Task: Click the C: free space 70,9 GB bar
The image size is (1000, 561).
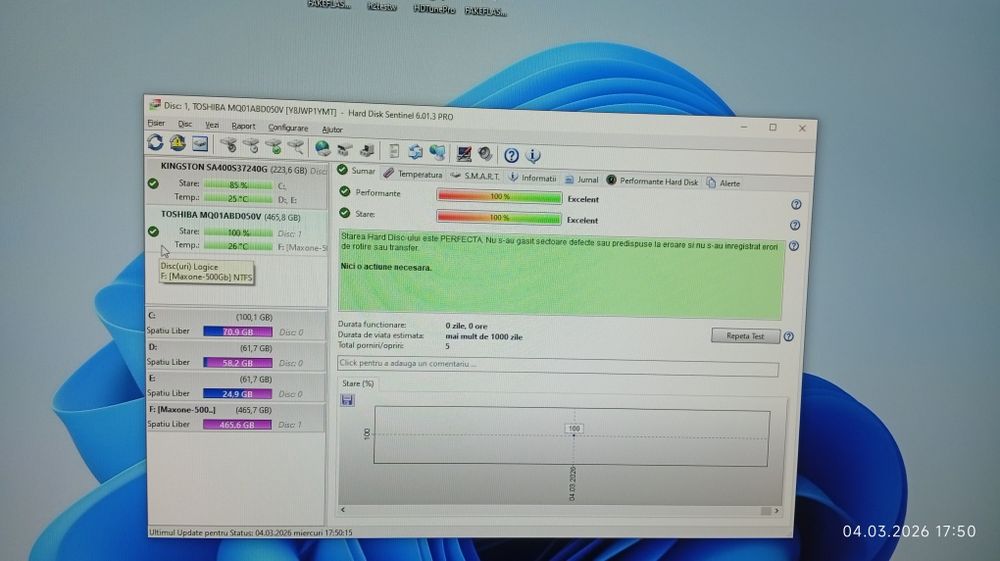Action: tap(238, 332)
